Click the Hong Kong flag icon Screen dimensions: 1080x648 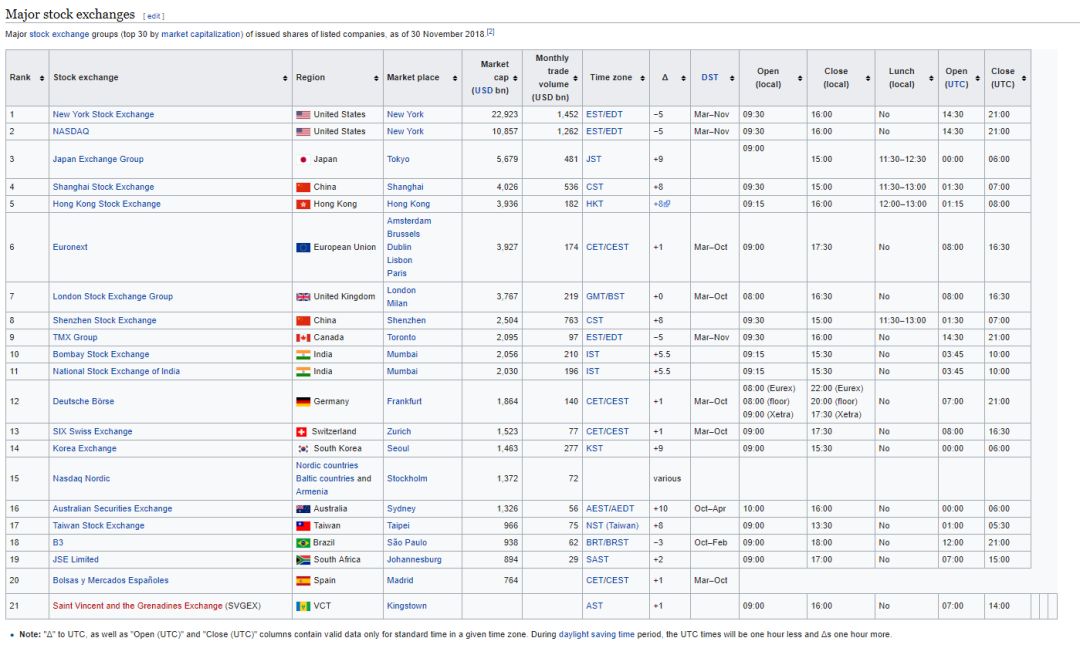coord(303,204)
